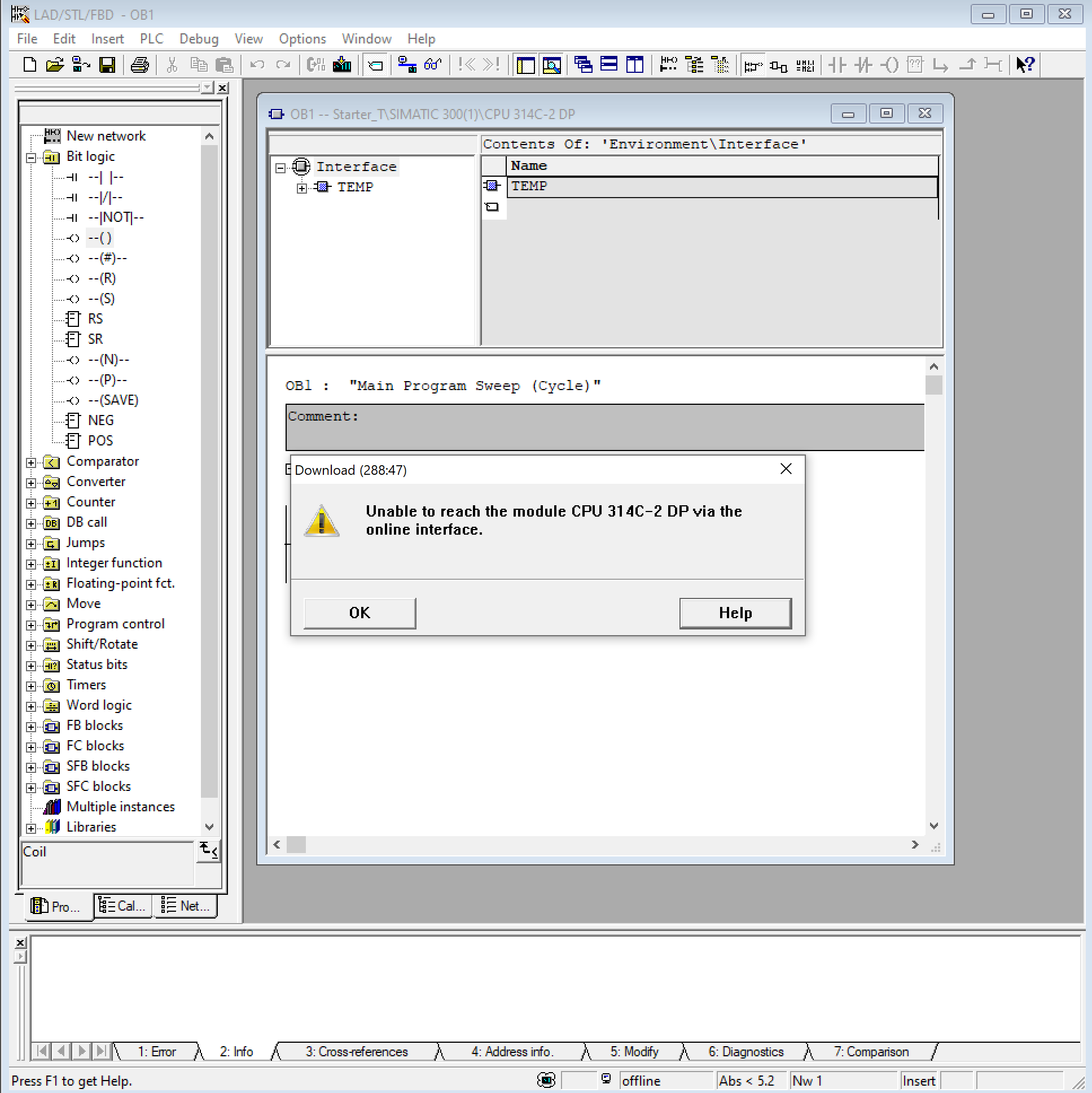Open the File menu
1092x1093 pixels.
coord(27,38)
